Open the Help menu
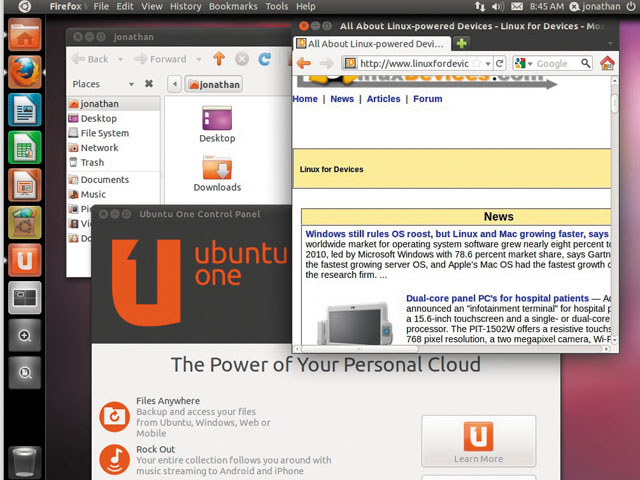 [x=306, y=7]
